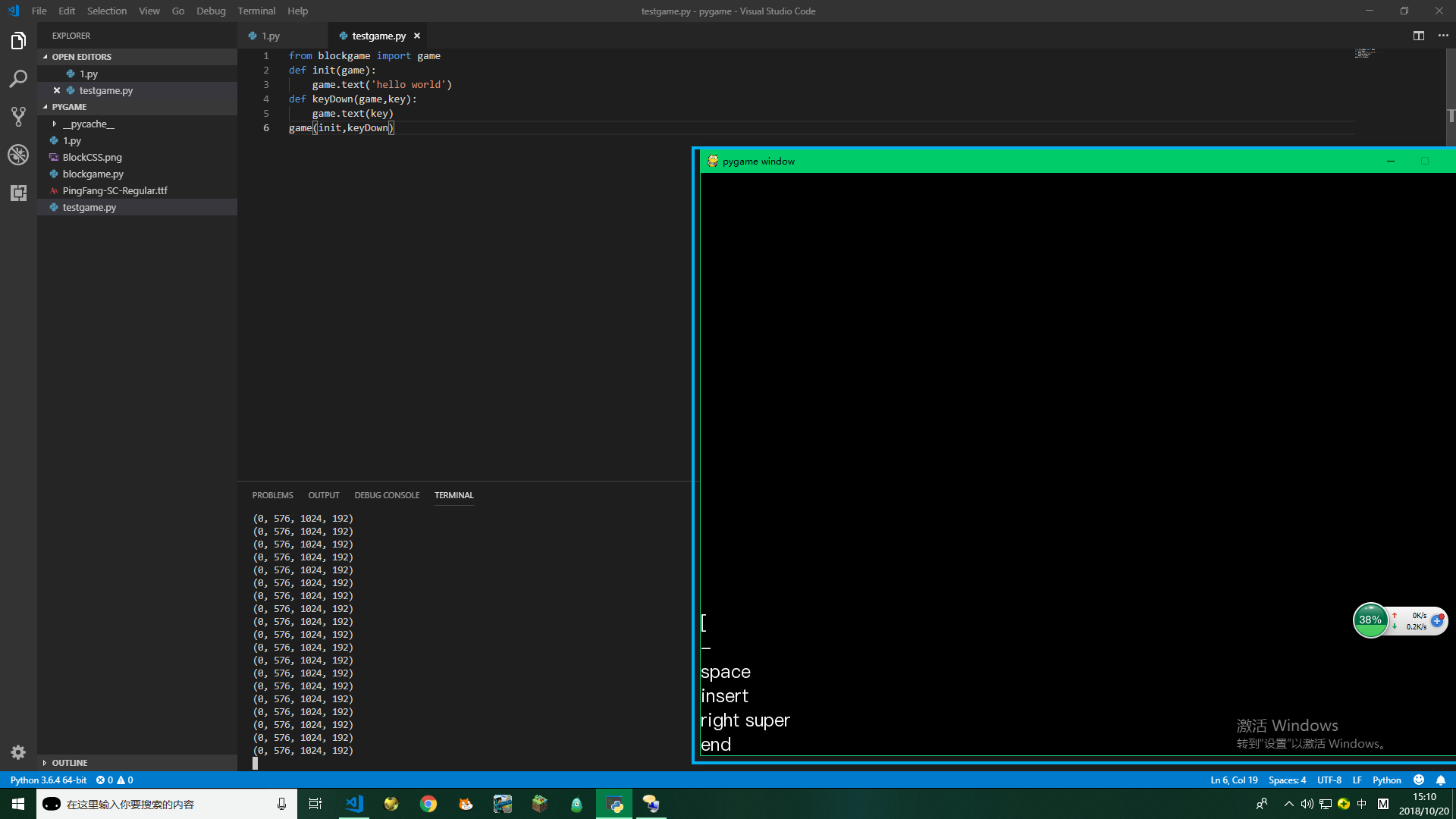Open blockgame.py in the explorer
1456x819 pixels.
click(x=137, y=174)
